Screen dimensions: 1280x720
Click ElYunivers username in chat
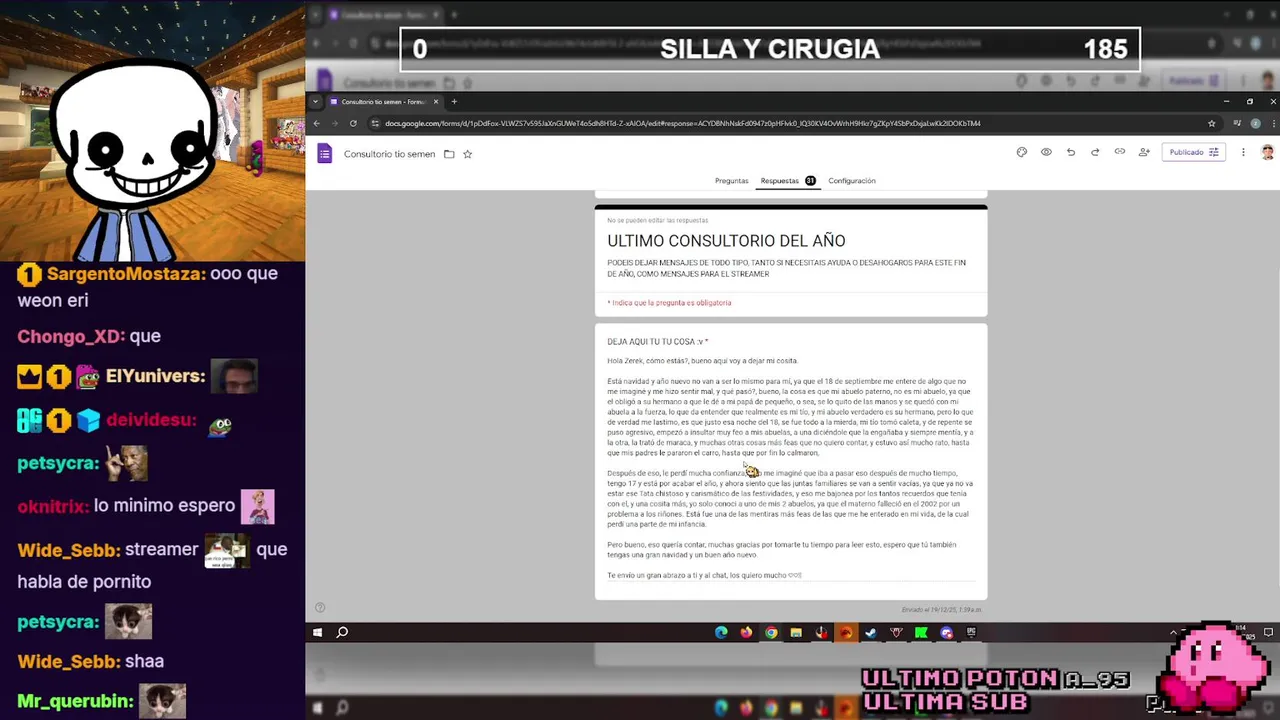coord(154,377)
